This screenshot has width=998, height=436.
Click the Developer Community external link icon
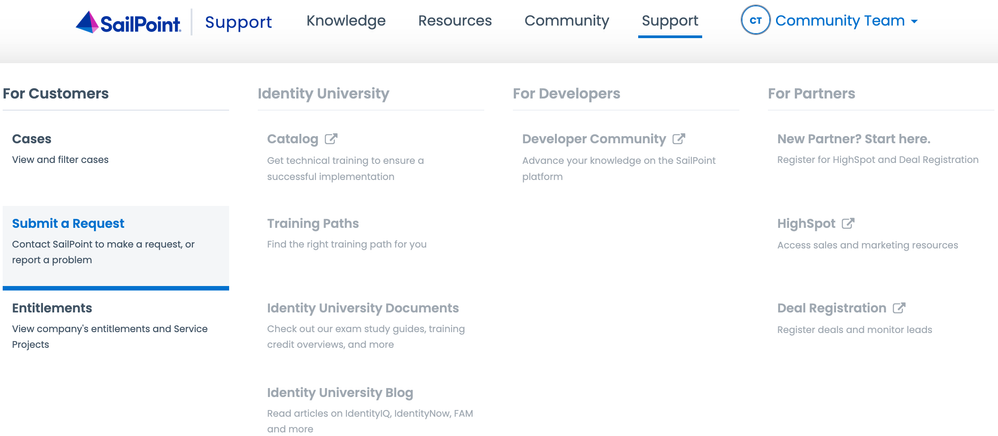(x=679, y=139)
